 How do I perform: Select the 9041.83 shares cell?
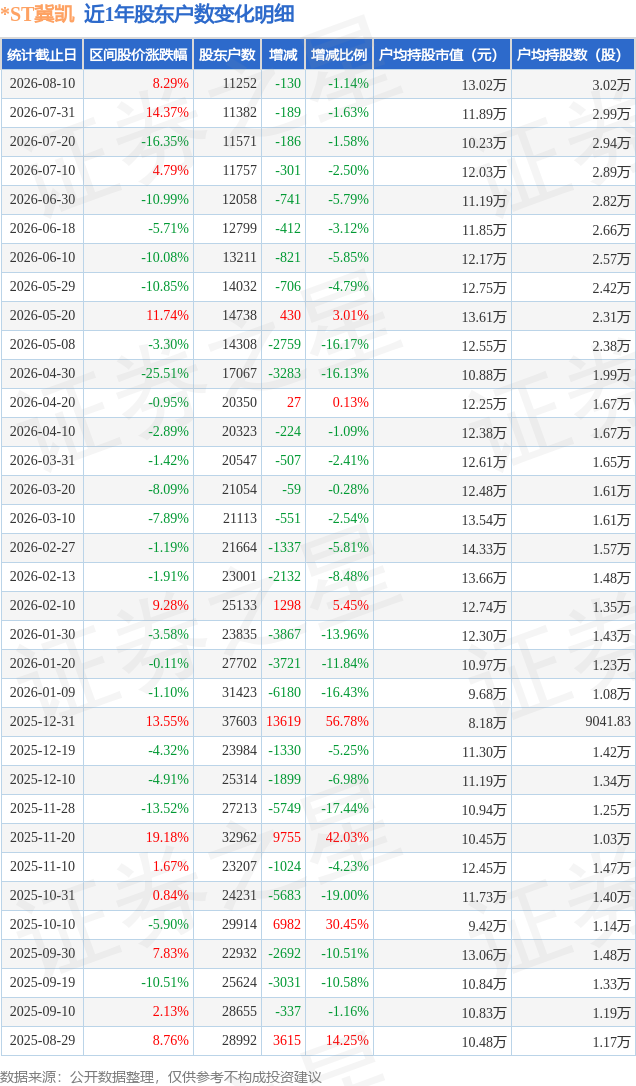(x=608, y=721)
